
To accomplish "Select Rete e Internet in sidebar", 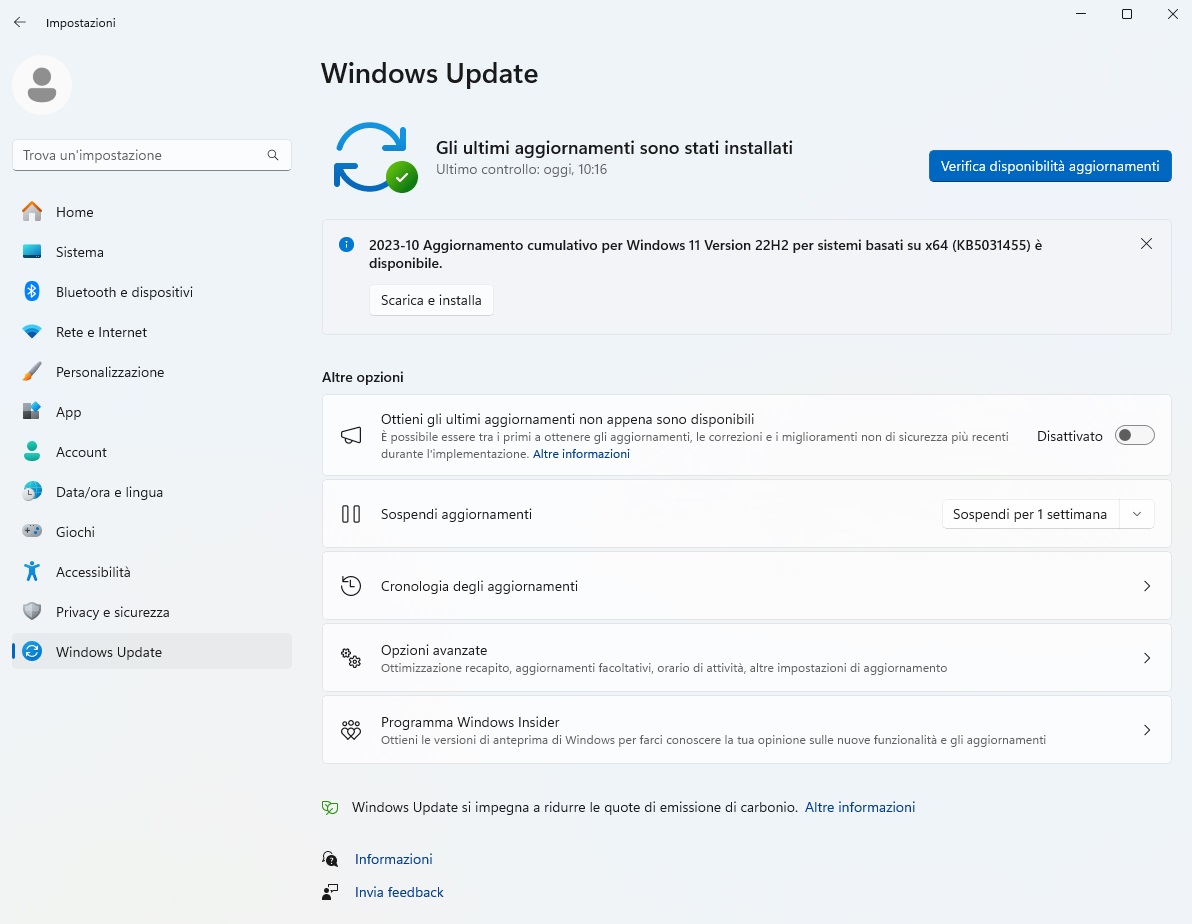I will 101,332.
